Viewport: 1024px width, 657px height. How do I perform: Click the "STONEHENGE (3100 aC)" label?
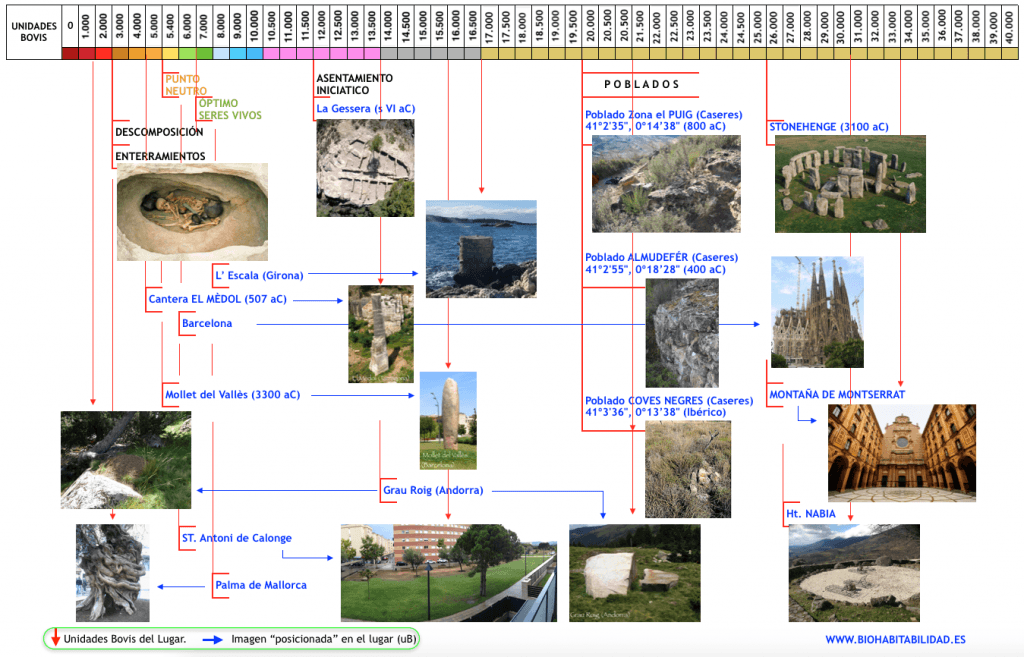pos(829,127)
